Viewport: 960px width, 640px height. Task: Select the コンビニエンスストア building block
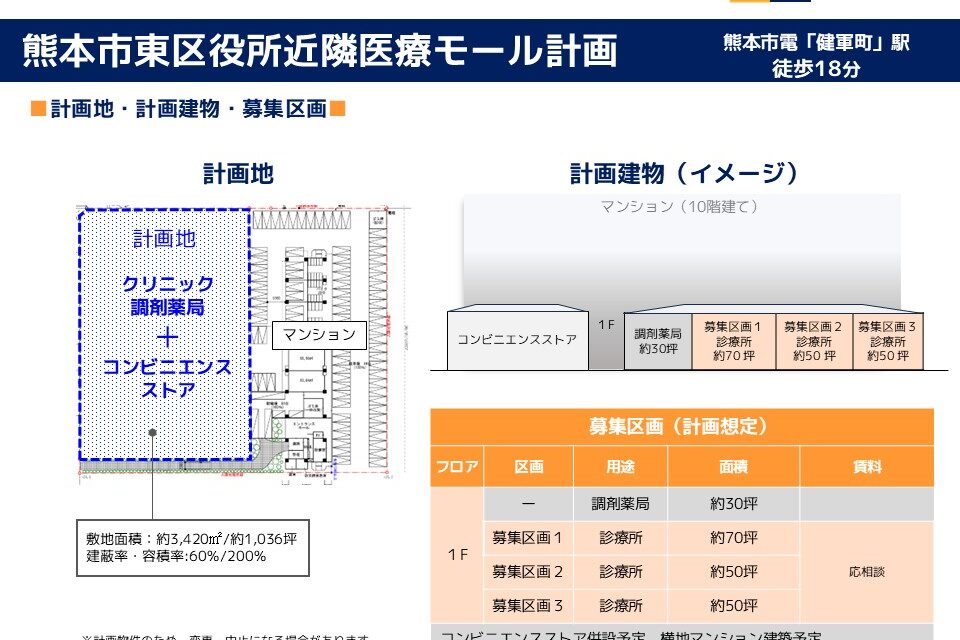(x=517, y=340)
